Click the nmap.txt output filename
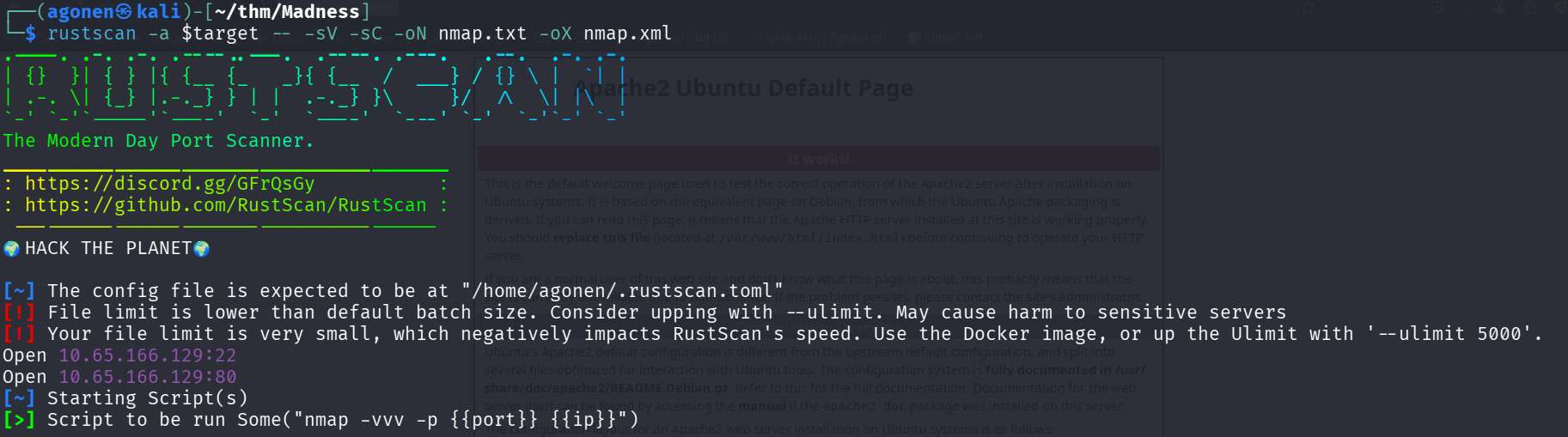Viewport: 1568px width, 437px height. pos(482,33)
